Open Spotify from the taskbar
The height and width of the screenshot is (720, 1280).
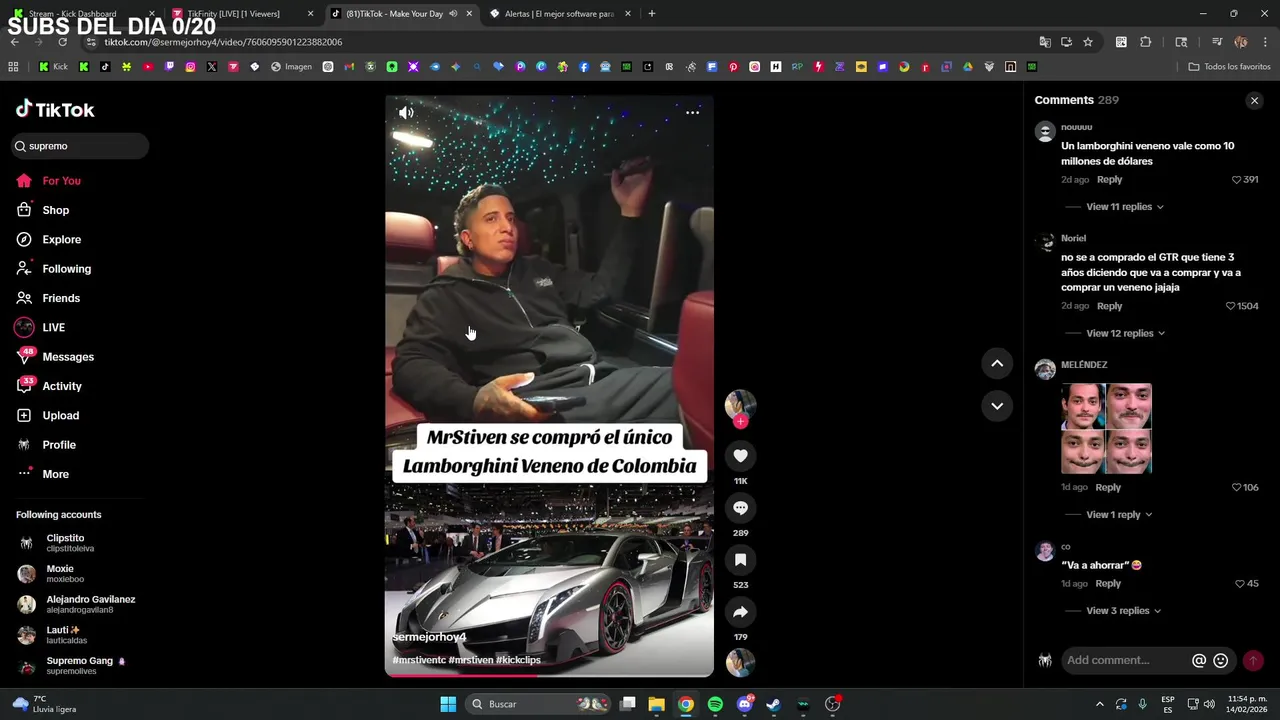point(715,704)
